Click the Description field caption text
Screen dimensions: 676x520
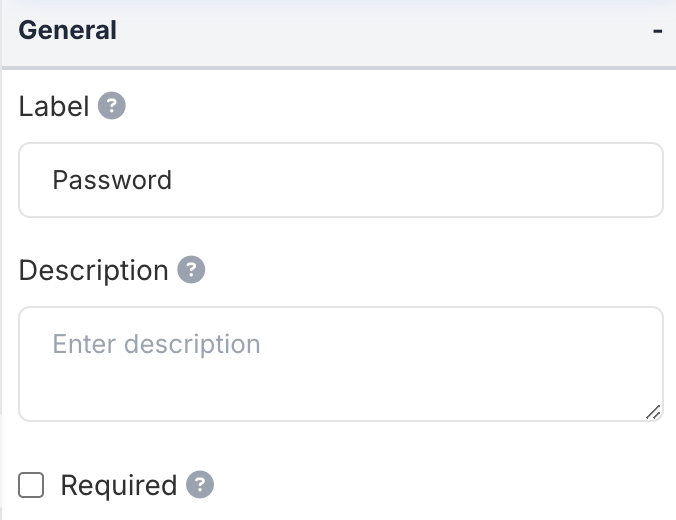pyautogui.click(x=93, y=270)
